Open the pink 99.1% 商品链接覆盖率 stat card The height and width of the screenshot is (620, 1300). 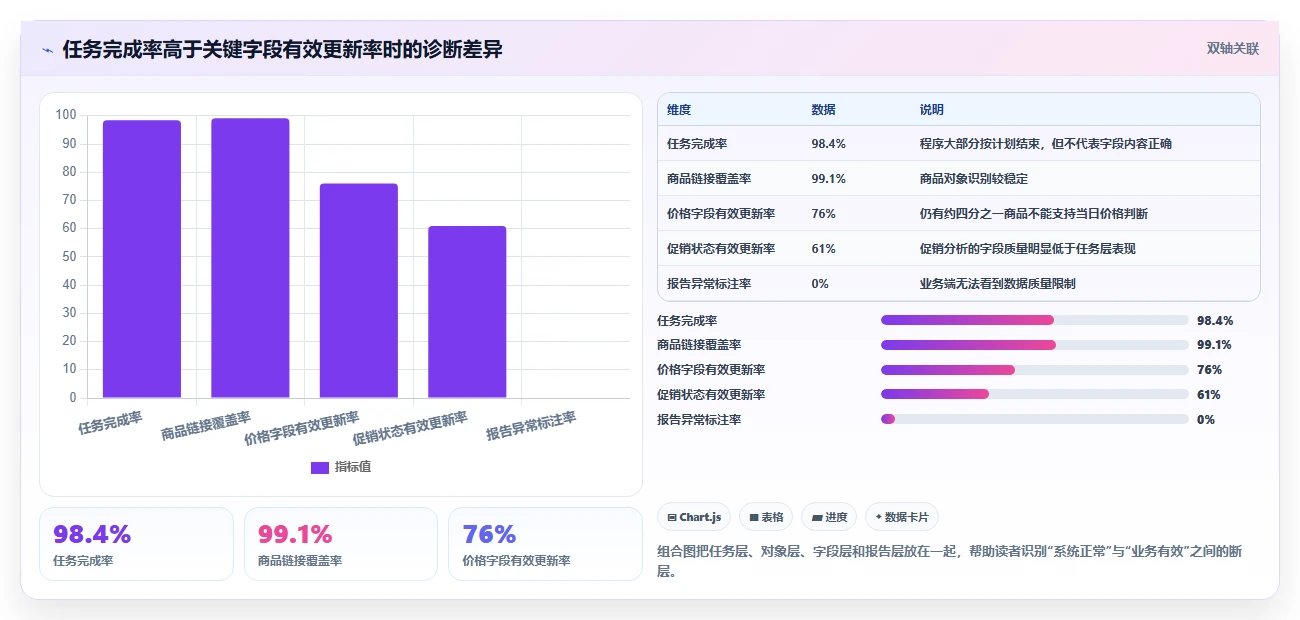tap(341, 544)
